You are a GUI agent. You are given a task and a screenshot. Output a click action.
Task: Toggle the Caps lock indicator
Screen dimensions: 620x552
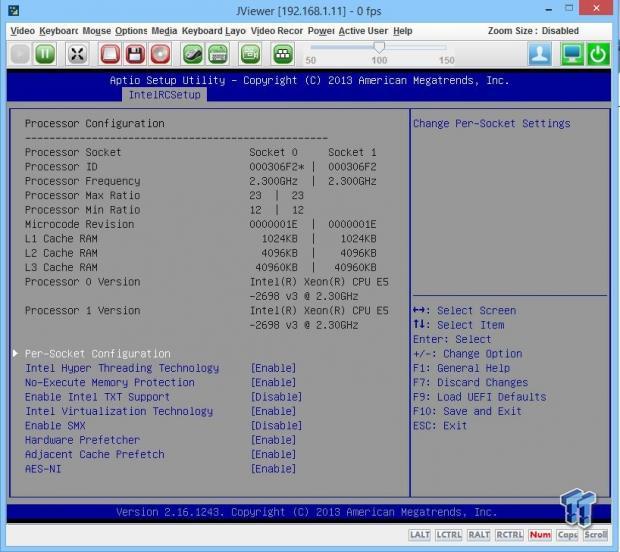(567, 535)
